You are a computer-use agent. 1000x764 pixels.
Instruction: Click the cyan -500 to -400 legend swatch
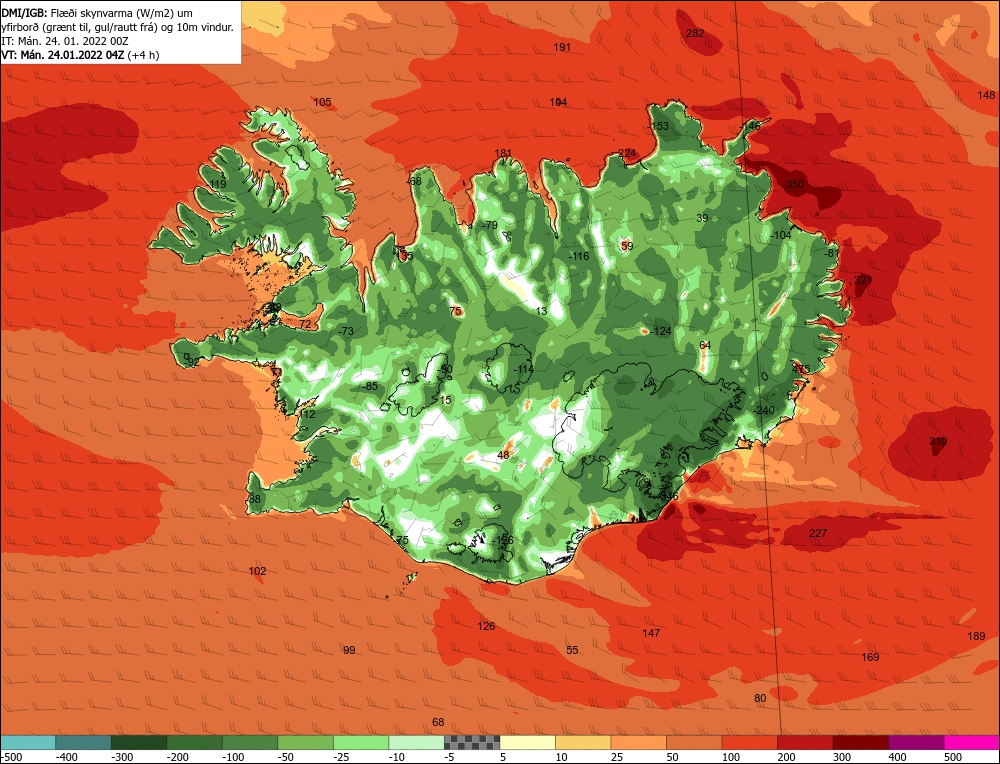pos(28,742)
